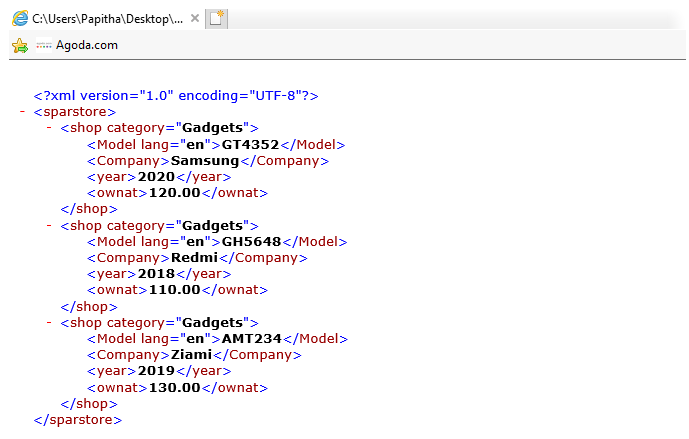Collapse the shop node containing Ziami

click(50, 323)
